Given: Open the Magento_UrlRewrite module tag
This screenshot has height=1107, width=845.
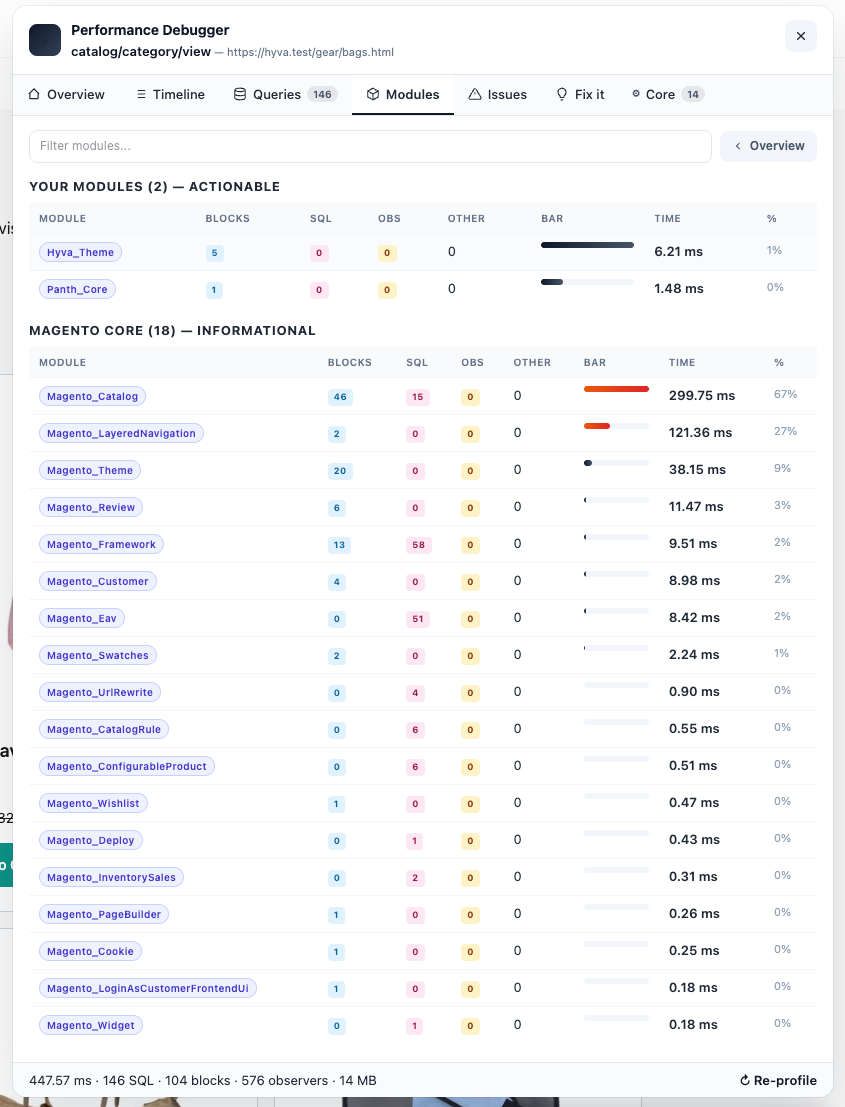Looking at the screenshot, I should pos(100,692).
